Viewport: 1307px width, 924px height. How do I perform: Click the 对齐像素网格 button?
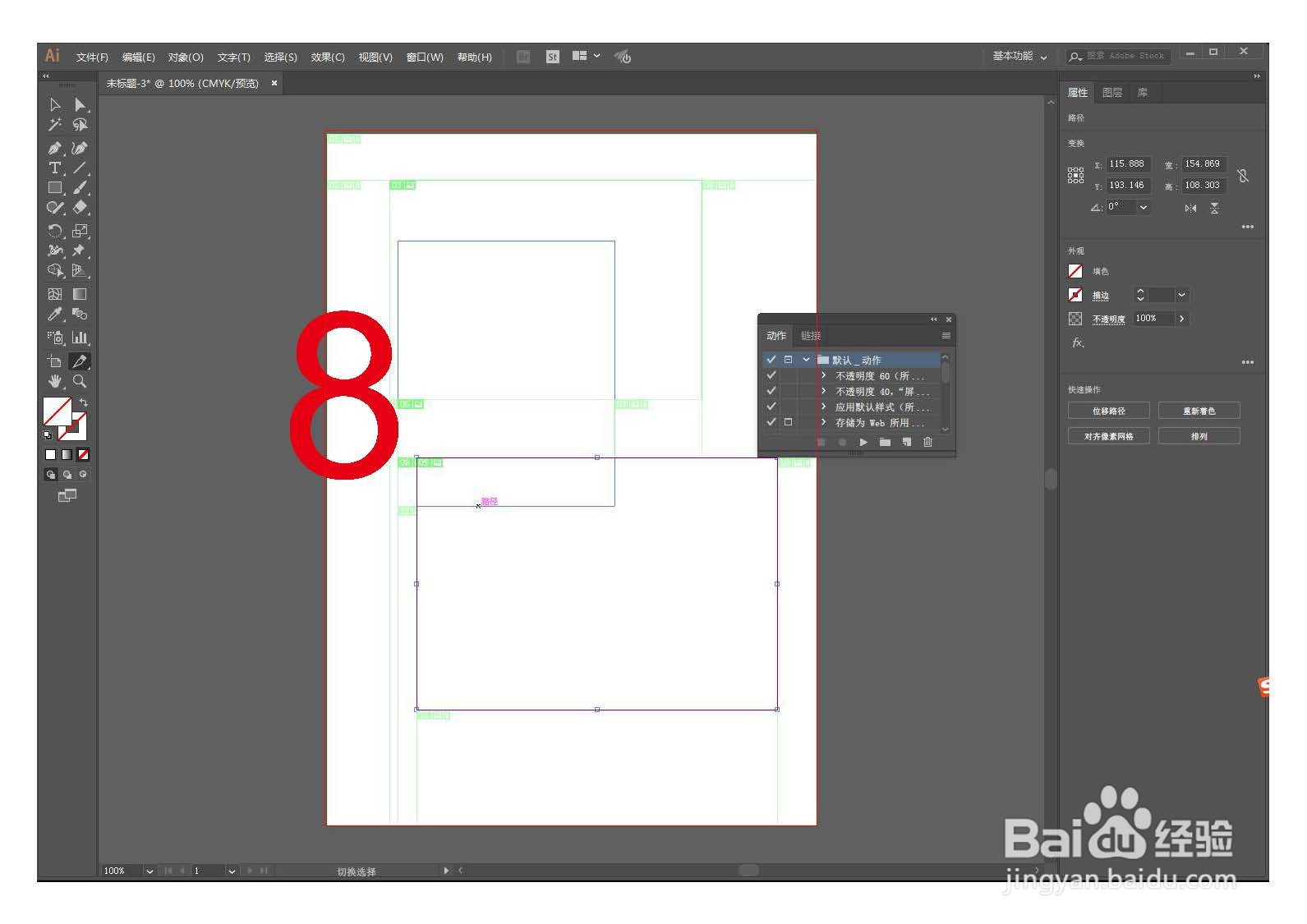click(x=1109, y=436)
